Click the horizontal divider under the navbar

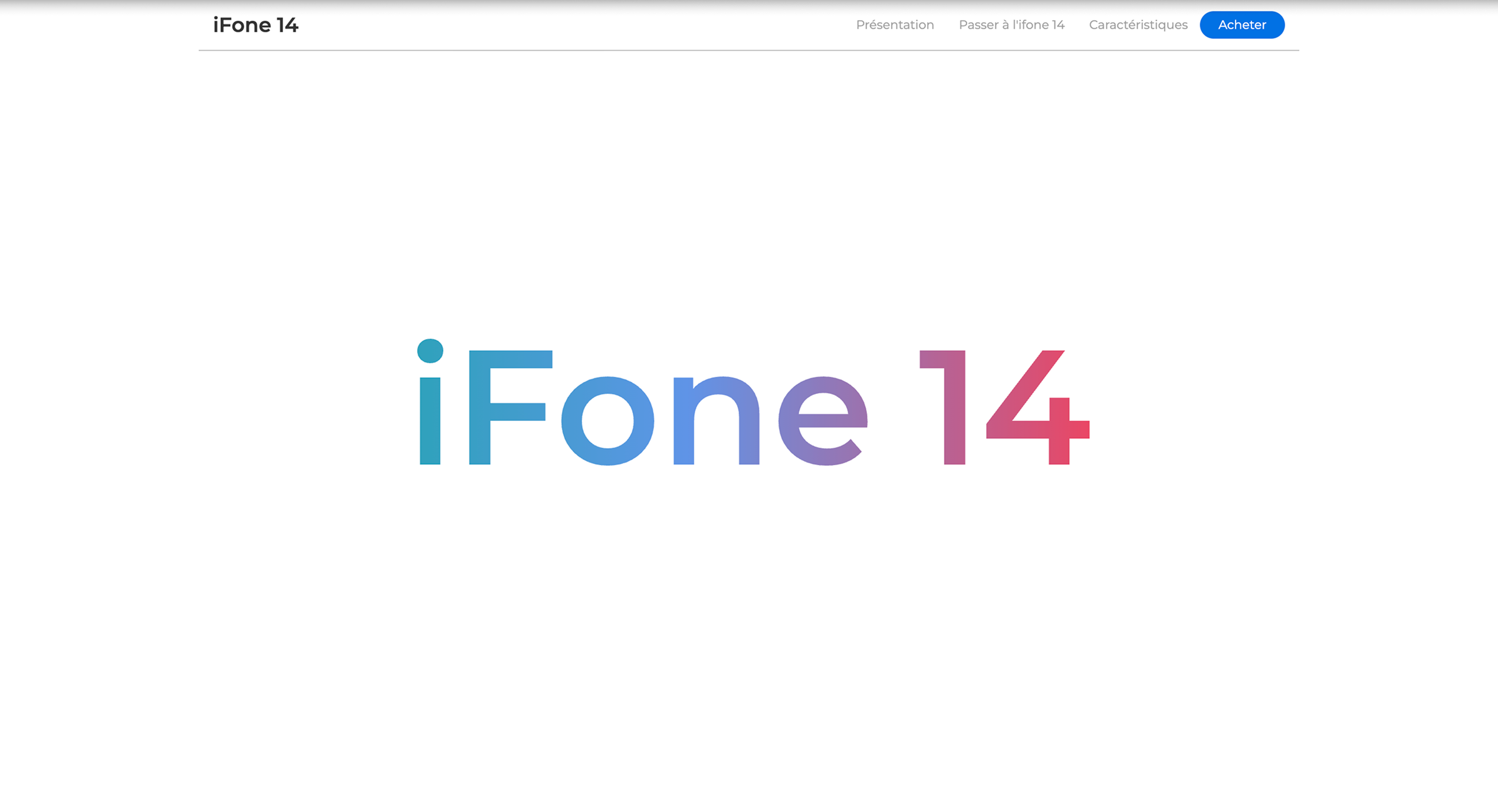pos(748,50)
